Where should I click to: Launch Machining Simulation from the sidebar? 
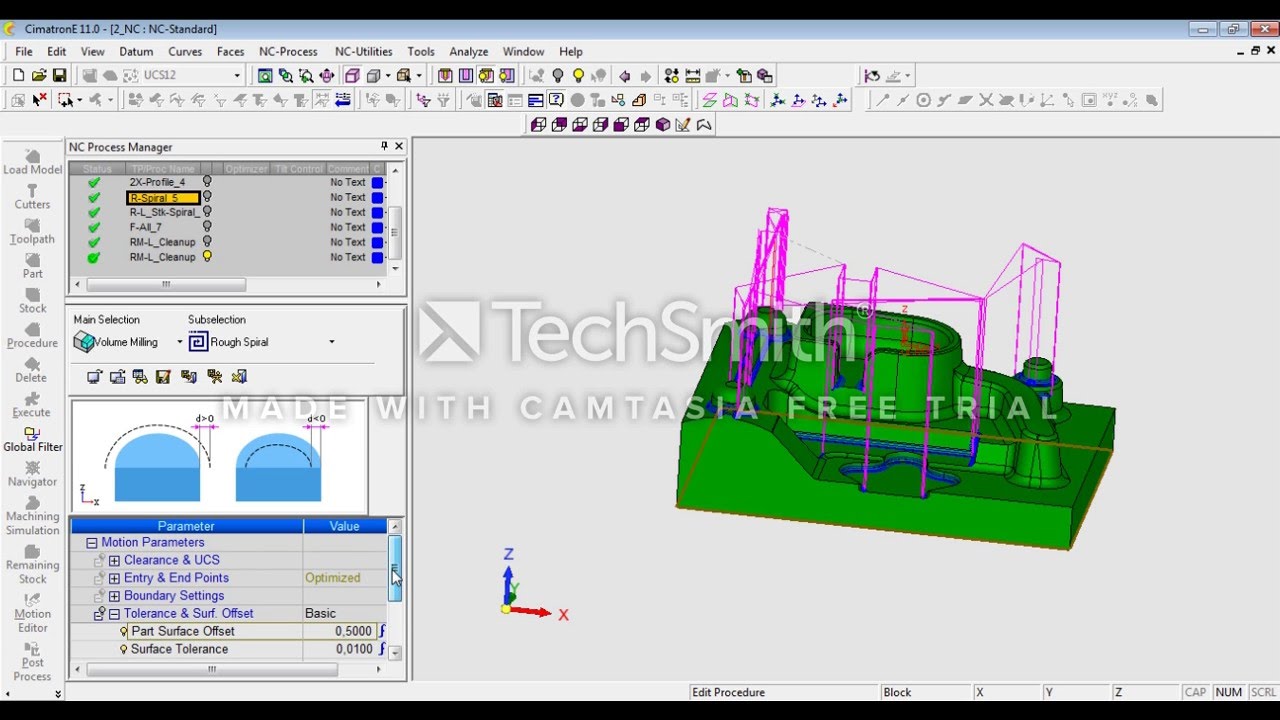pos(33,516)
